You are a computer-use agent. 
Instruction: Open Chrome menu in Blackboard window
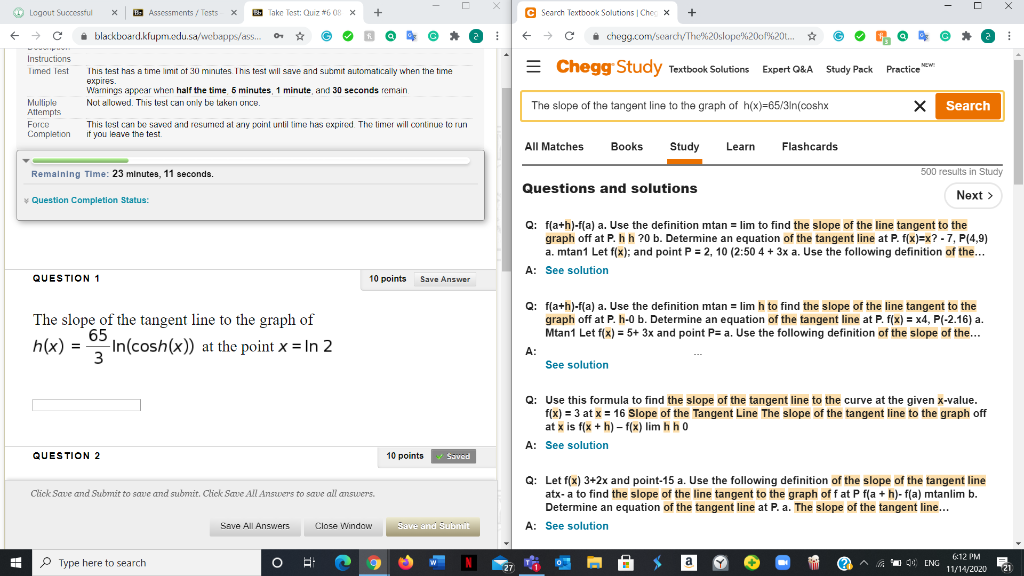click(497, 36)
